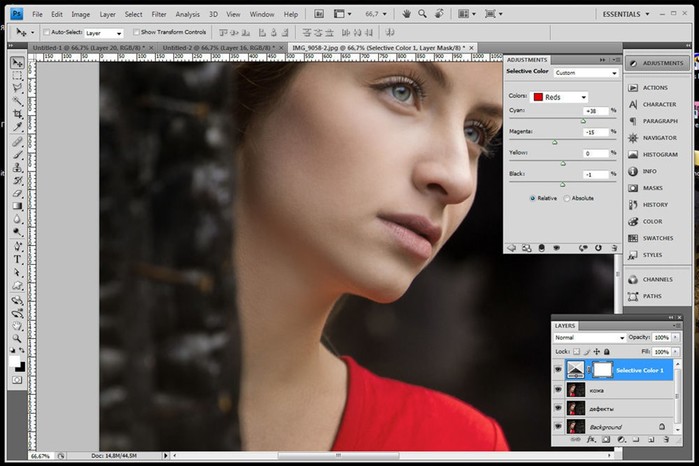Enable the Auto-Select checkbox
699x466 pixels.
46,32
